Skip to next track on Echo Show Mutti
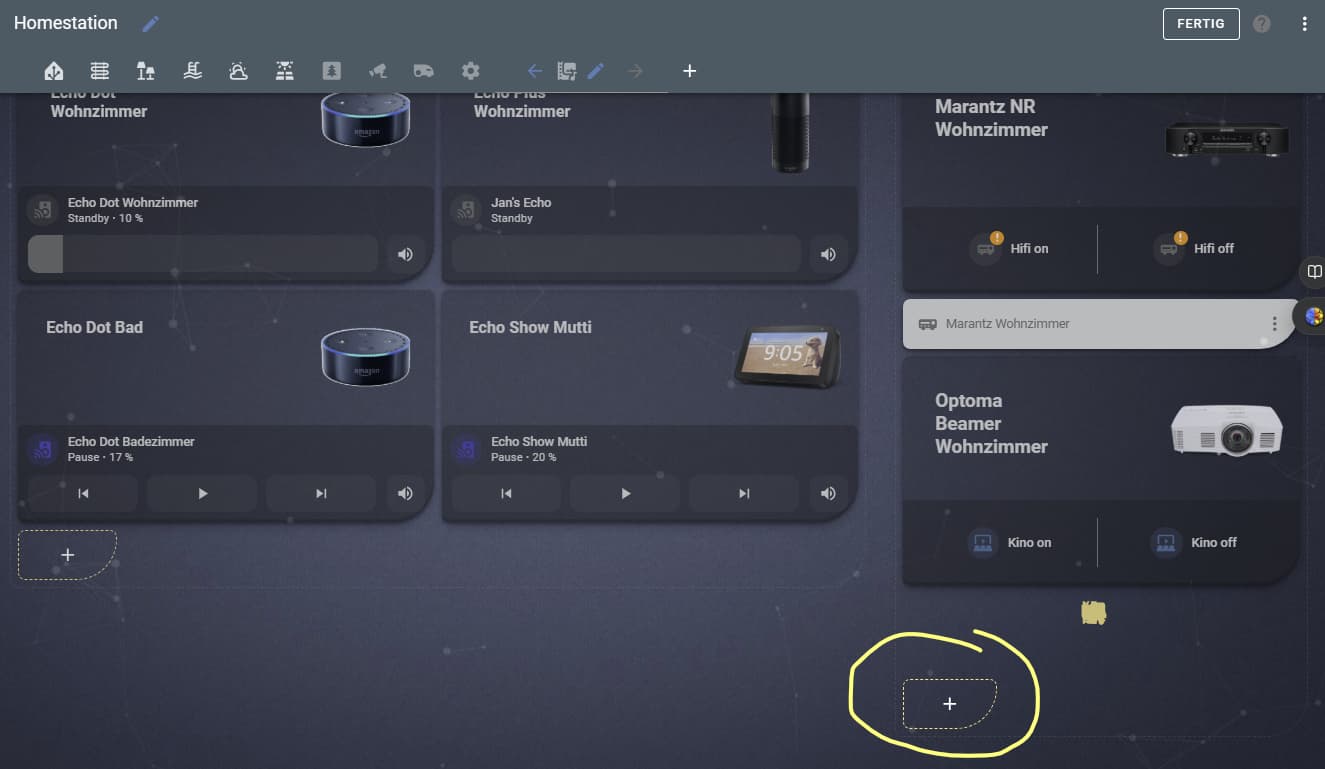 [744, 493]
